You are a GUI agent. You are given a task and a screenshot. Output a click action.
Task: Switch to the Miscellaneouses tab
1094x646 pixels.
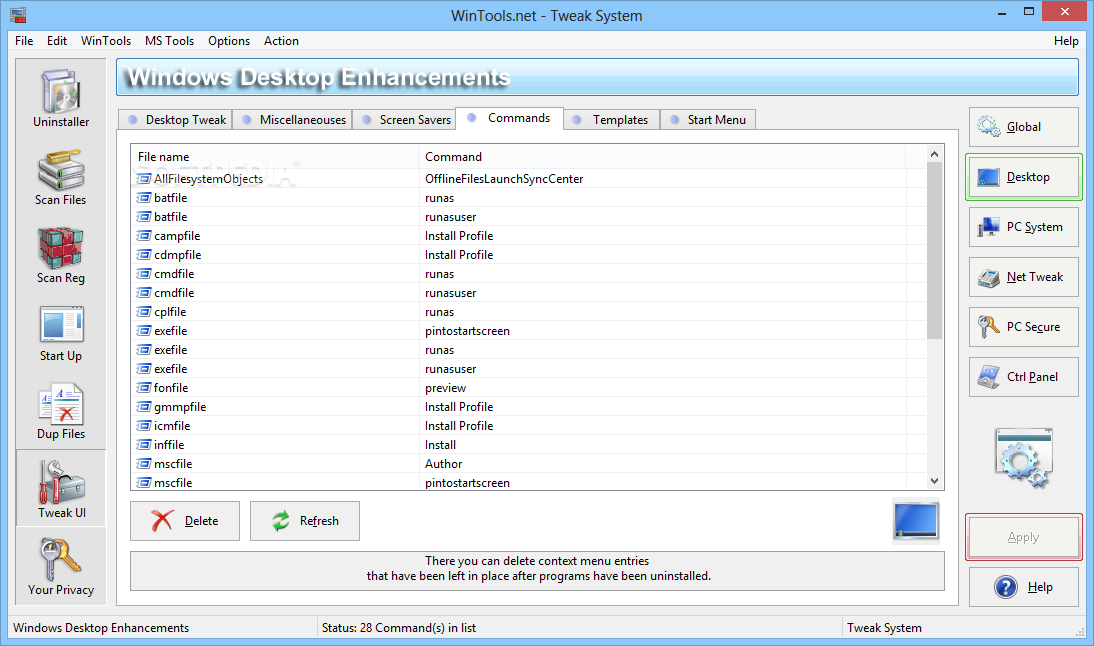[292, 120]
